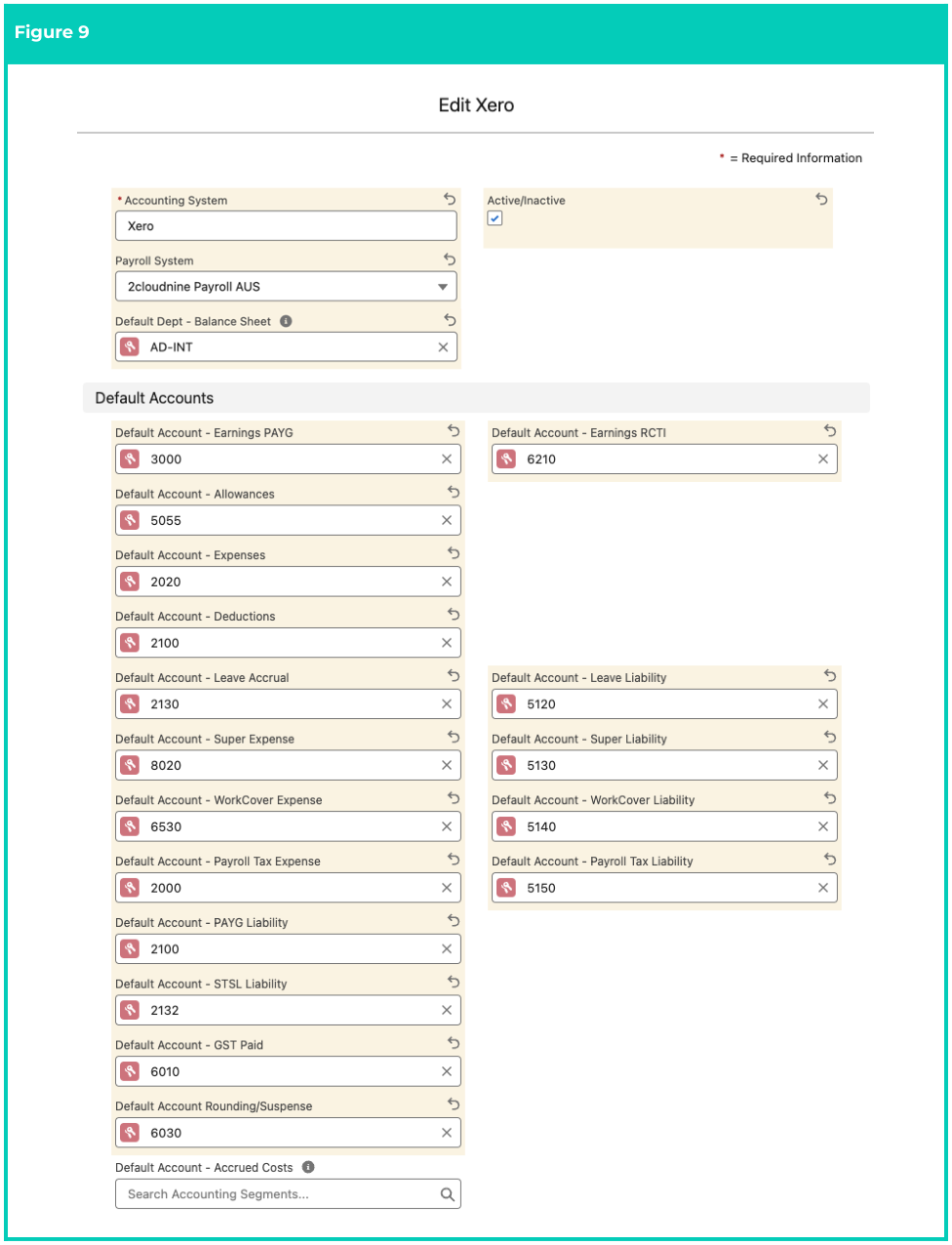The width and height of the screenshot is (952, 1245).
Task: Clear the 6030 Rounding/Suspense account
Action: [x=447, y=1133]
